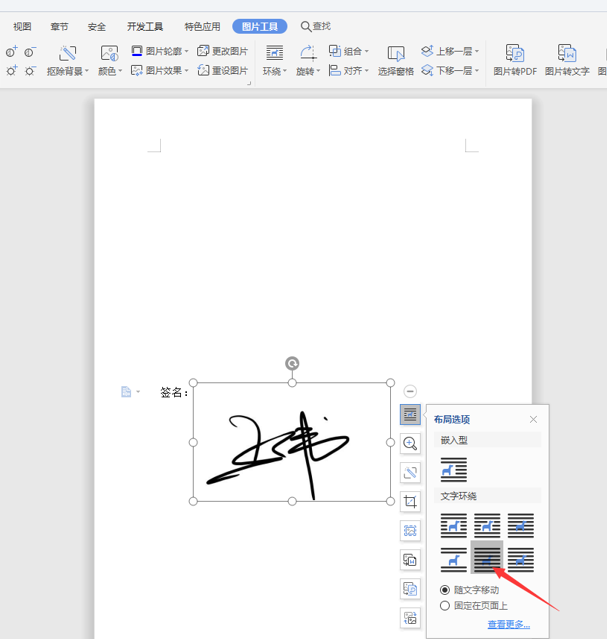607x639 pixels.
Task: Close the 布局选项 layout panel
Action: coord(533,419)
